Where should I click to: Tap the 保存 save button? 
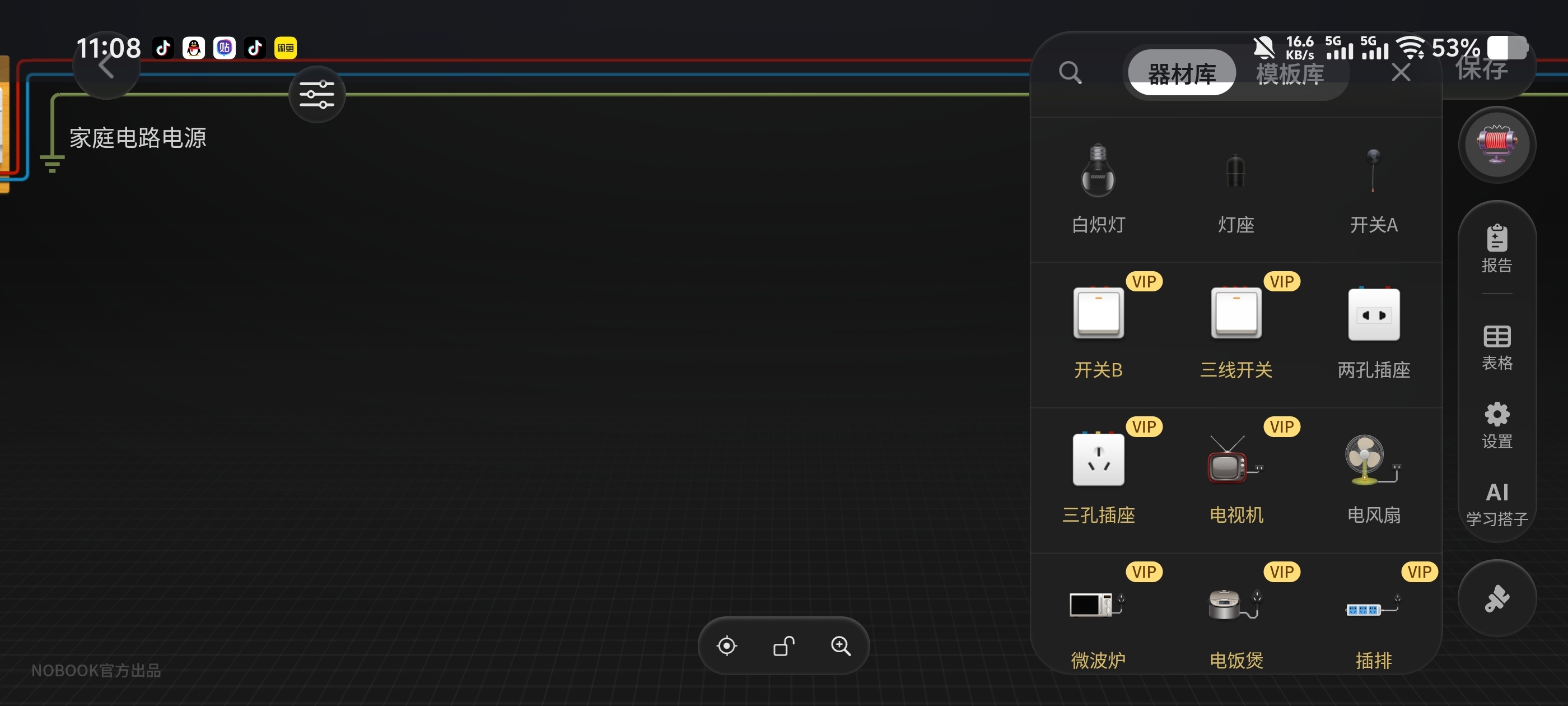coord(1482,68)
